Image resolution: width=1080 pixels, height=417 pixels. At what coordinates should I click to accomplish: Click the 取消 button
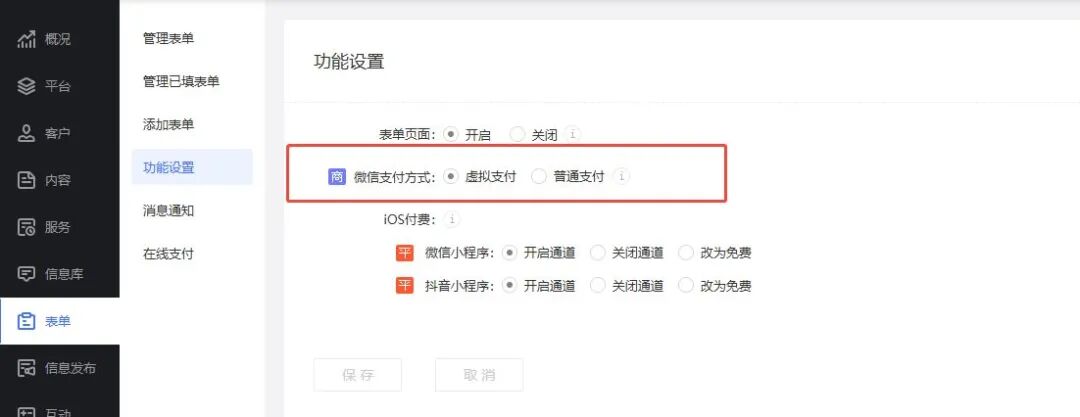coord(479,375)
